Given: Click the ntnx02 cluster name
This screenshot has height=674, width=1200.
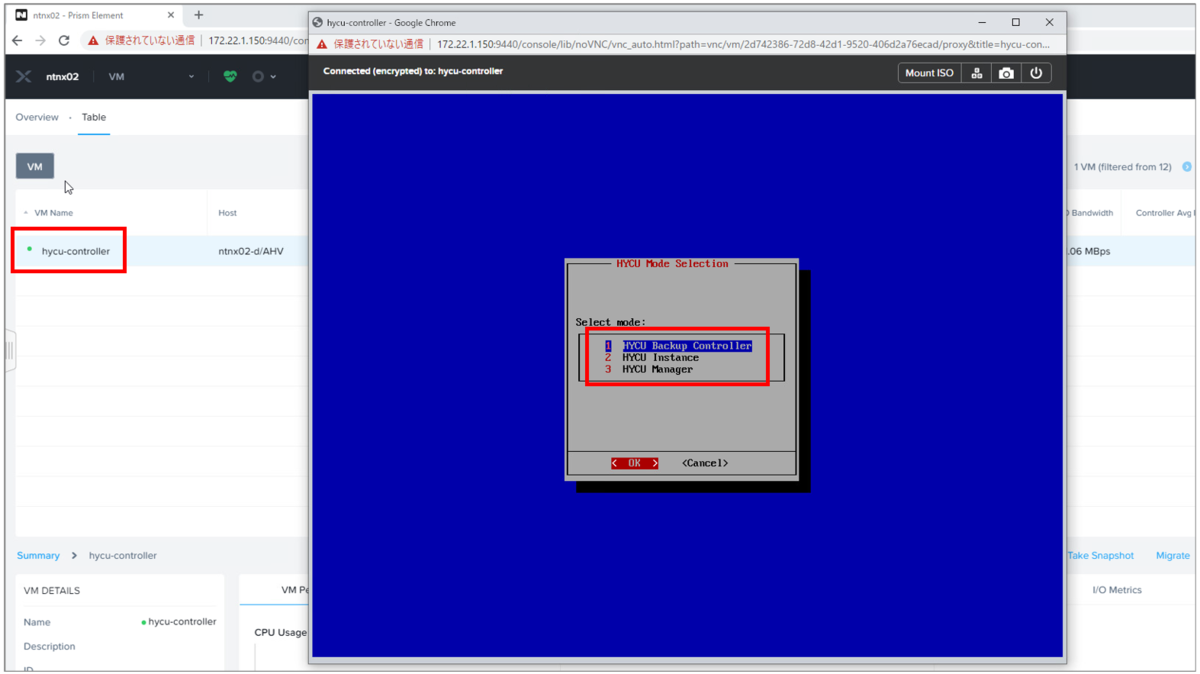Looking at the screenshot, I should click(62, 76).
